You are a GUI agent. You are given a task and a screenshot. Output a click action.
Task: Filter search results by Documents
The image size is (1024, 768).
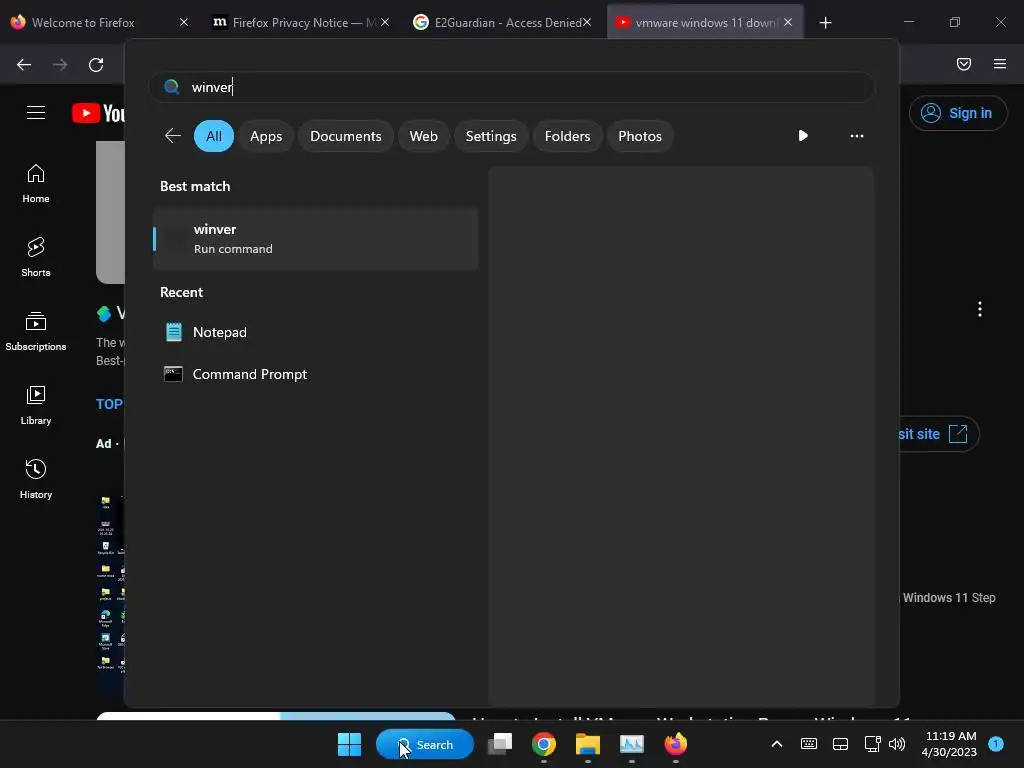[x=345, y=136]
